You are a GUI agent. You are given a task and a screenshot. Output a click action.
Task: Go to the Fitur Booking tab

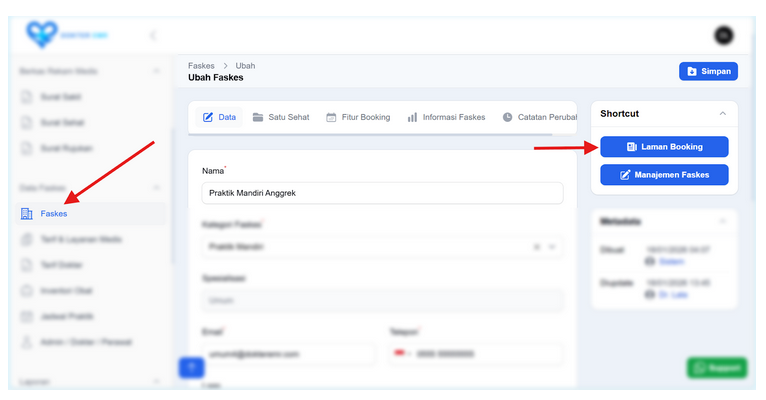tap(358, 117)
